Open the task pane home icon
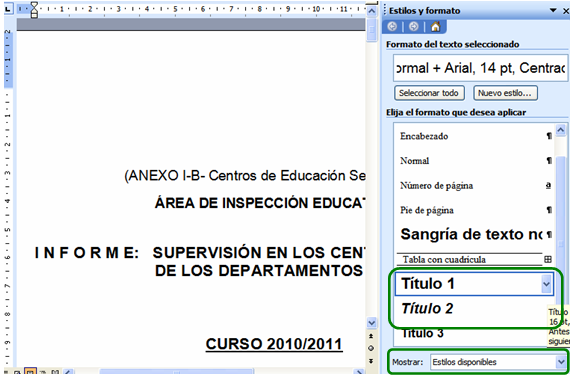 point(435,27)
